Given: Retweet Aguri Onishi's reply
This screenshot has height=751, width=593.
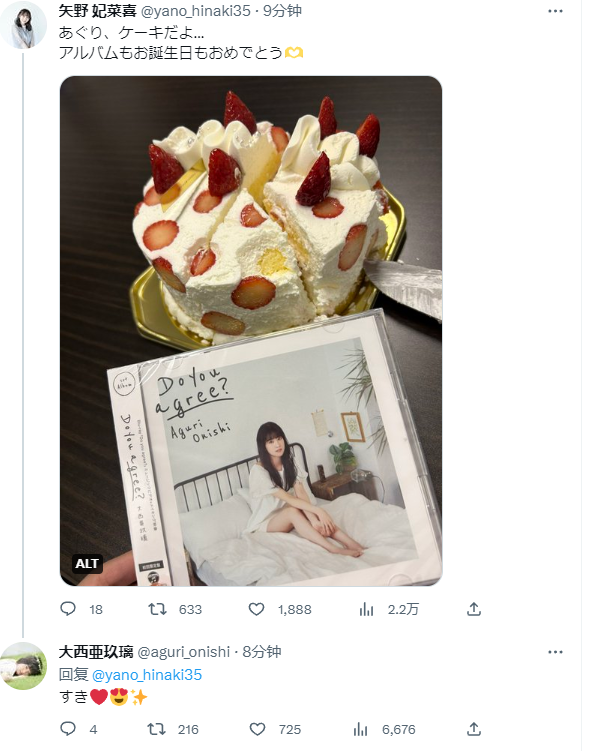Looking at the screenshot, I should (x=157, y=729).
